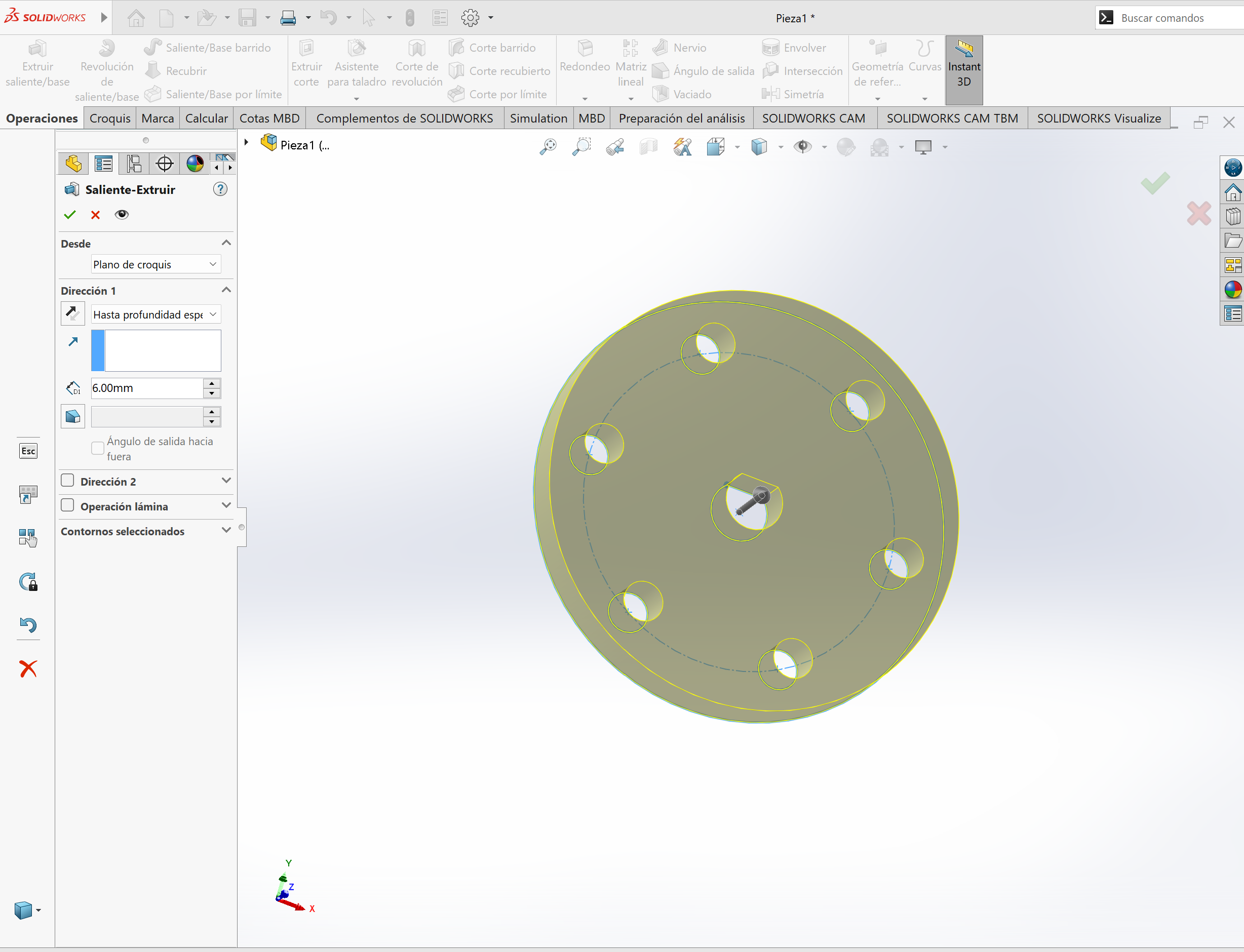Click the View settings monitor icon

coord(923,147)
